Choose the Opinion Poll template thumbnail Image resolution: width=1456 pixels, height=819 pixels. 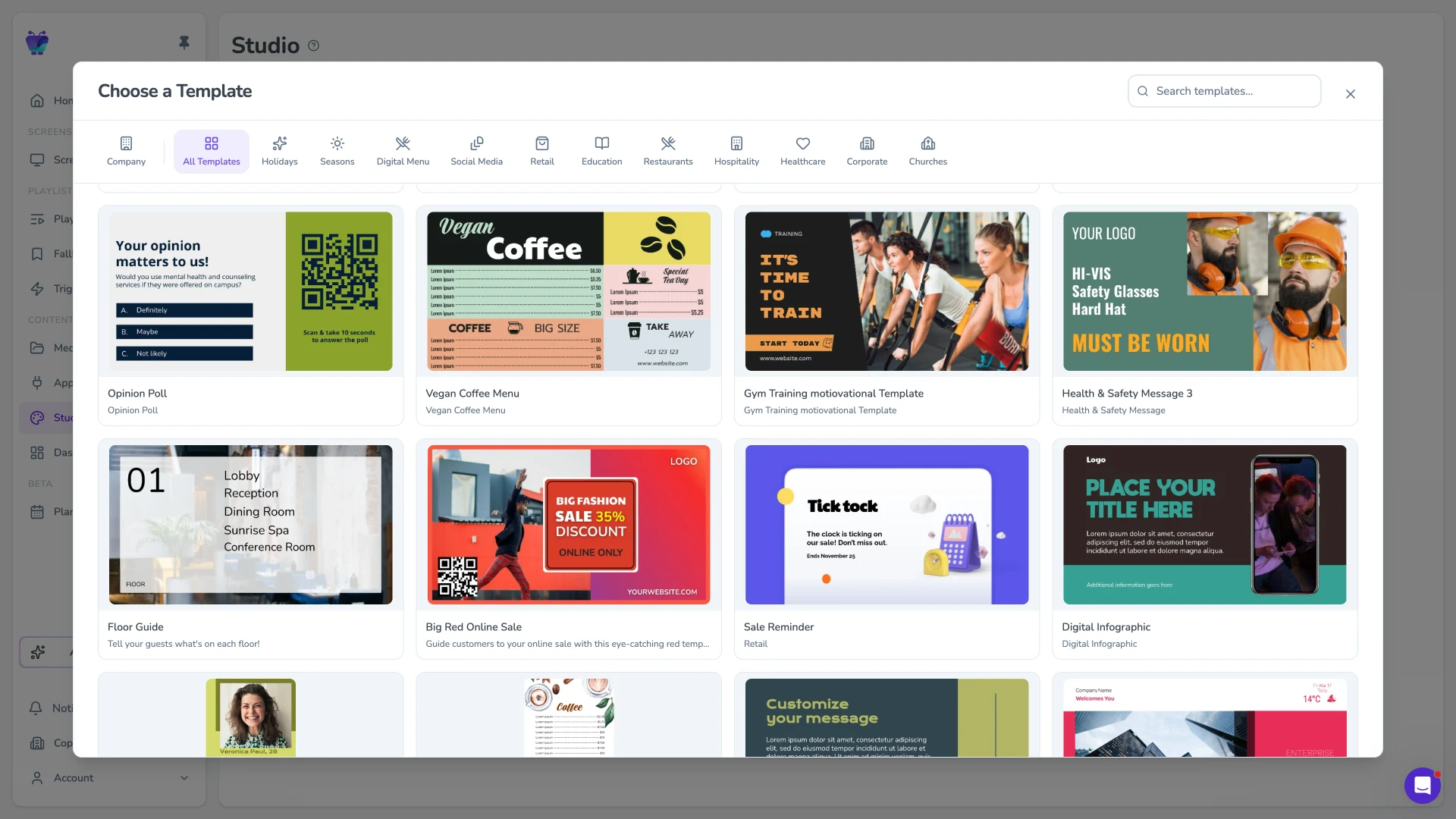click(x=250, y=291)
